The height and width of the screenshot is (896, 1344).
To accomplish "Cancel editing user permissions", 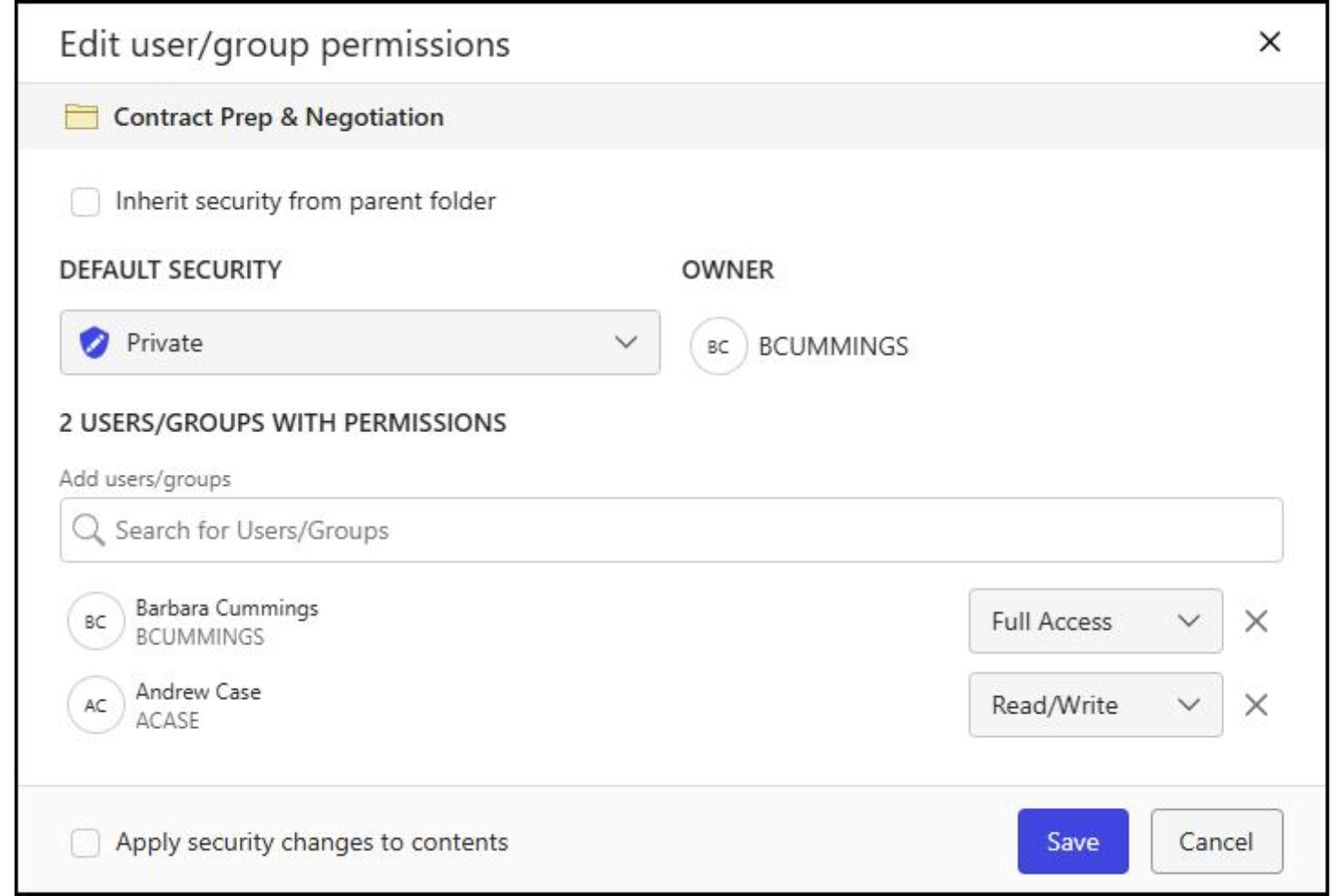I will (x=1215, y=842).
